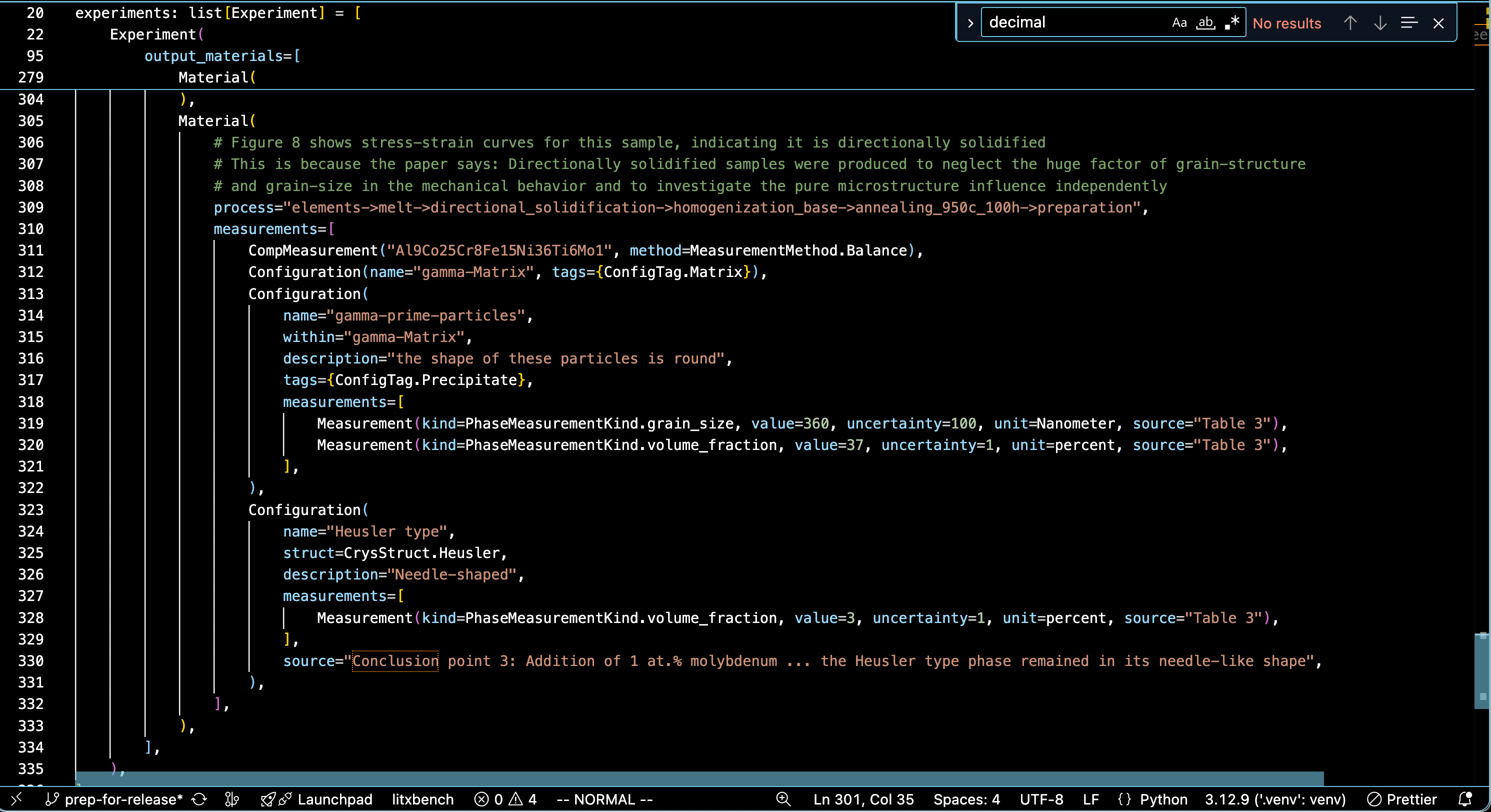
Task: Click line number 323
Action: point(30,509)
